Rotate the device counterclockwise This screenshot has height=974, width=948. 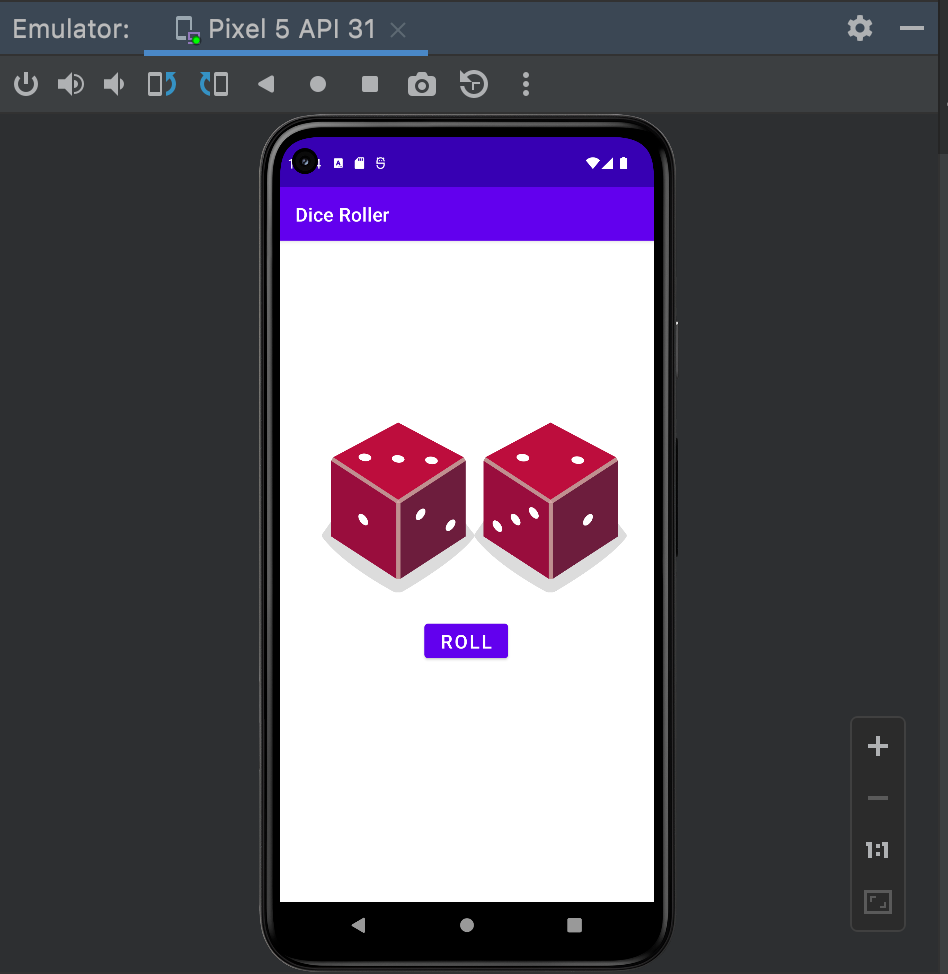tap(161, 84)
